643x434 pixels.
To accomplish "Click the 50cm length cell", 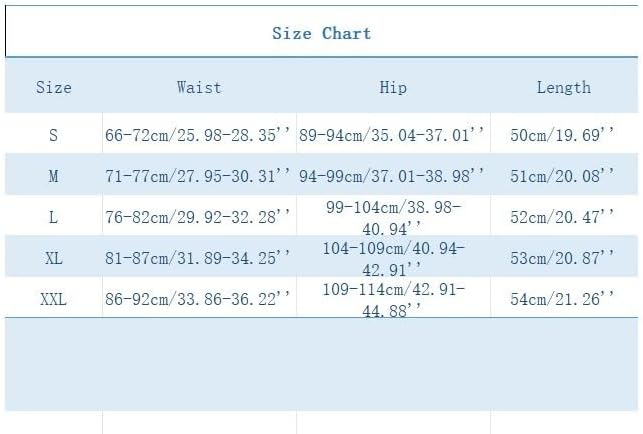I will (x=563, y=134).
